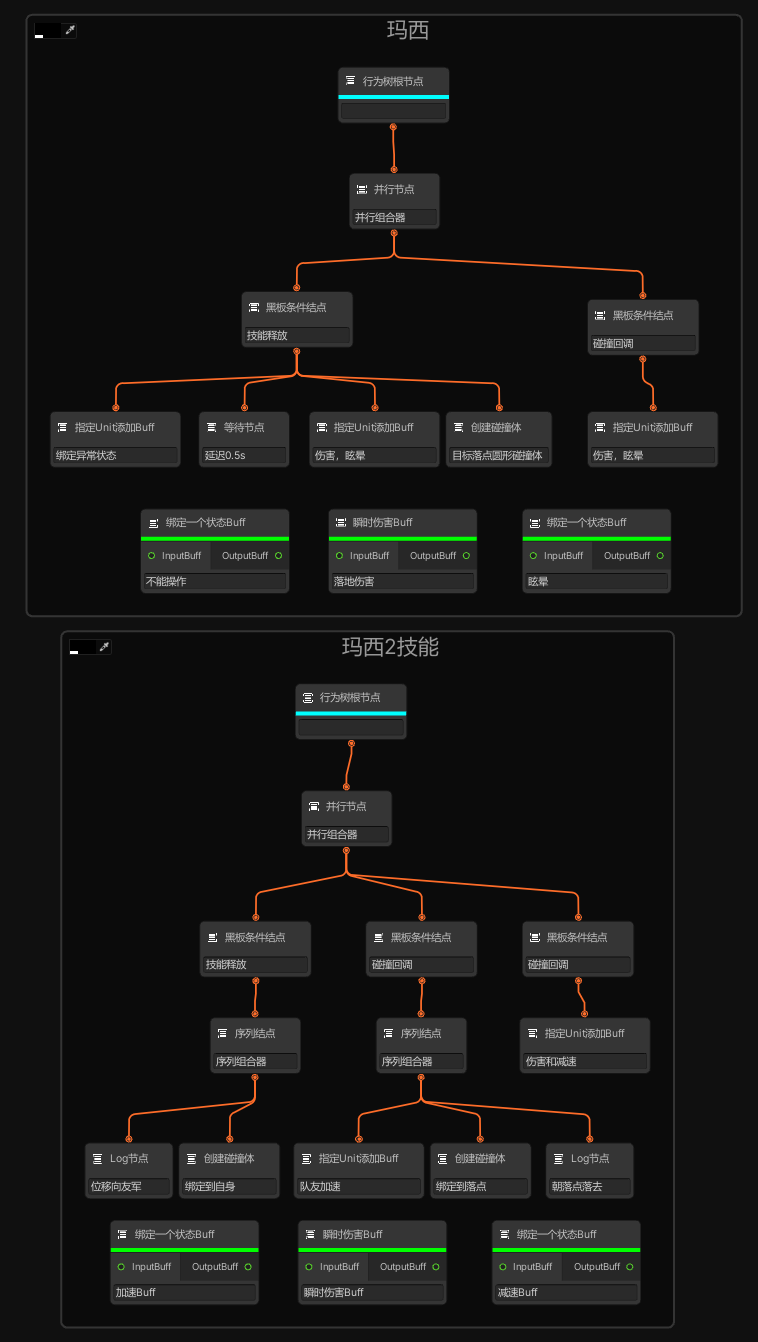
Task: Click the empty field in the 玛西2技能 group's 行为树根节点
Action: point(351,728)
